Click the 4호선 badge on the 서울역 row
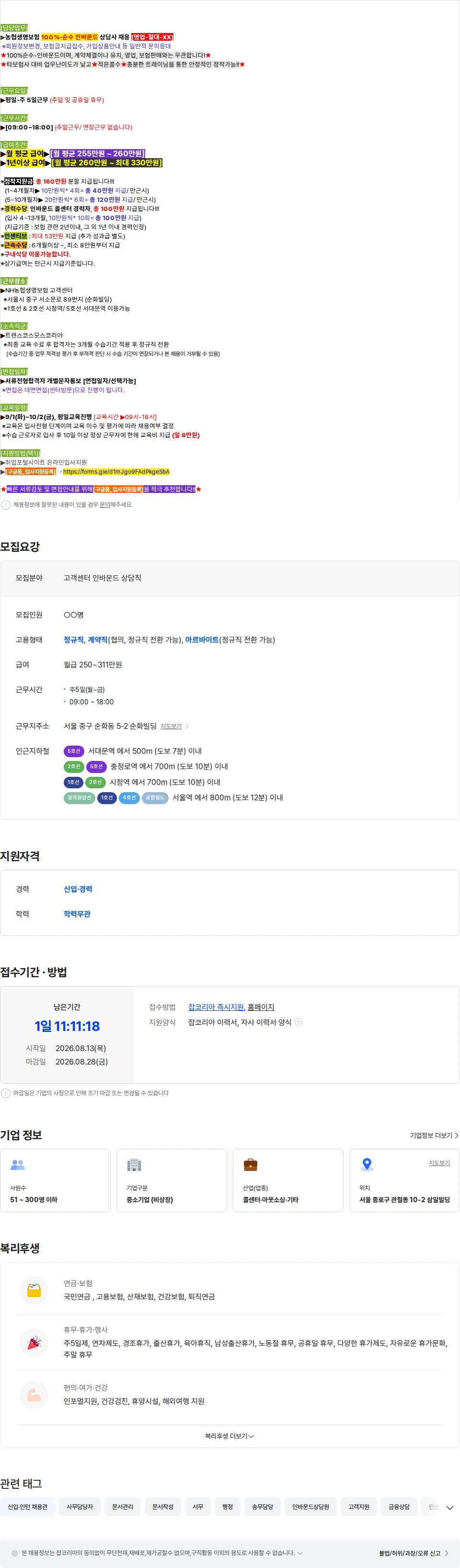The width and height of the screenshot is (460, 1568). (129, 797)
